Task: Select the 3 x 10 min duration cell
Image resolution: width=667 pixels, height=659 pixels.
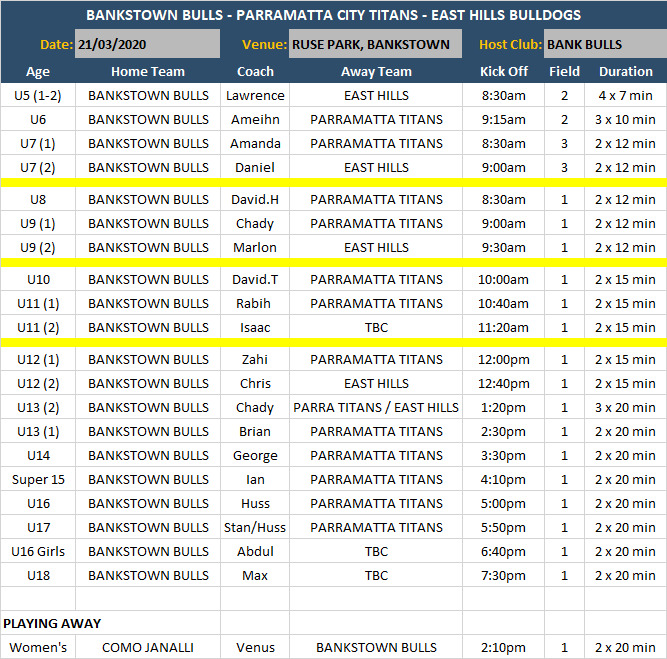Action: coord(626,120)
